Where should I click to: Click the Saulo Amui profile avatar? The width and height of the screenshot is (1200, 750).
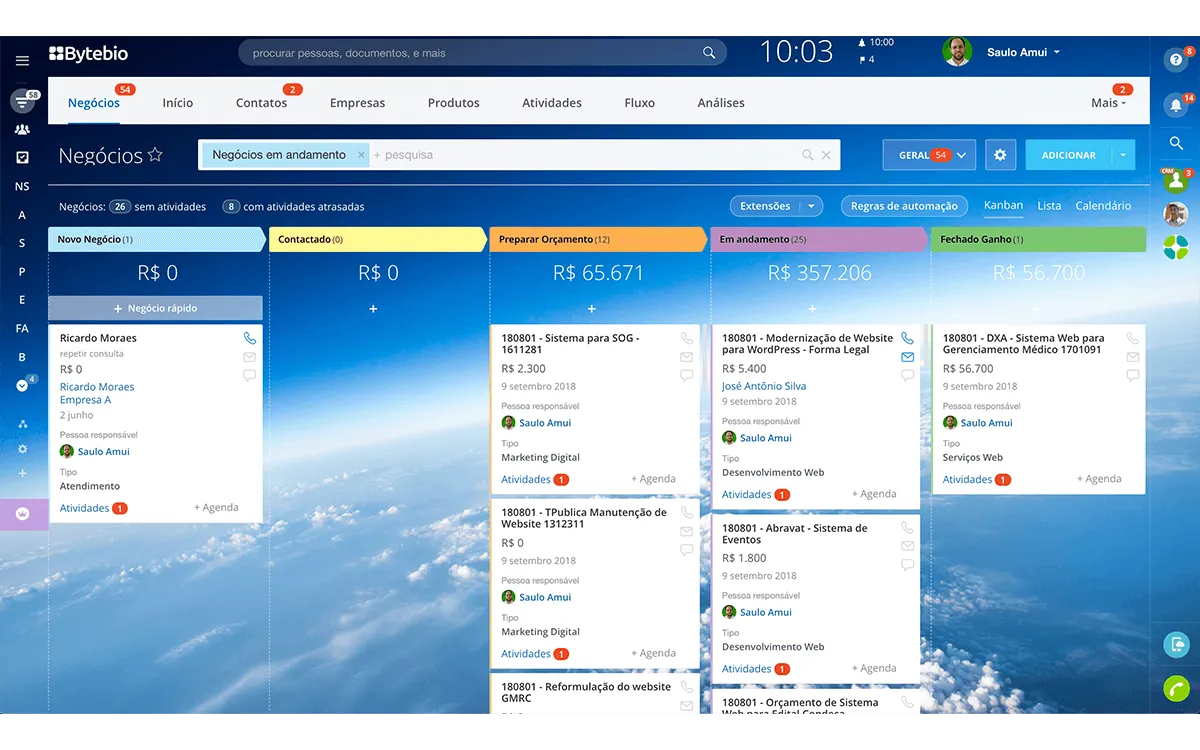point(957,52)
